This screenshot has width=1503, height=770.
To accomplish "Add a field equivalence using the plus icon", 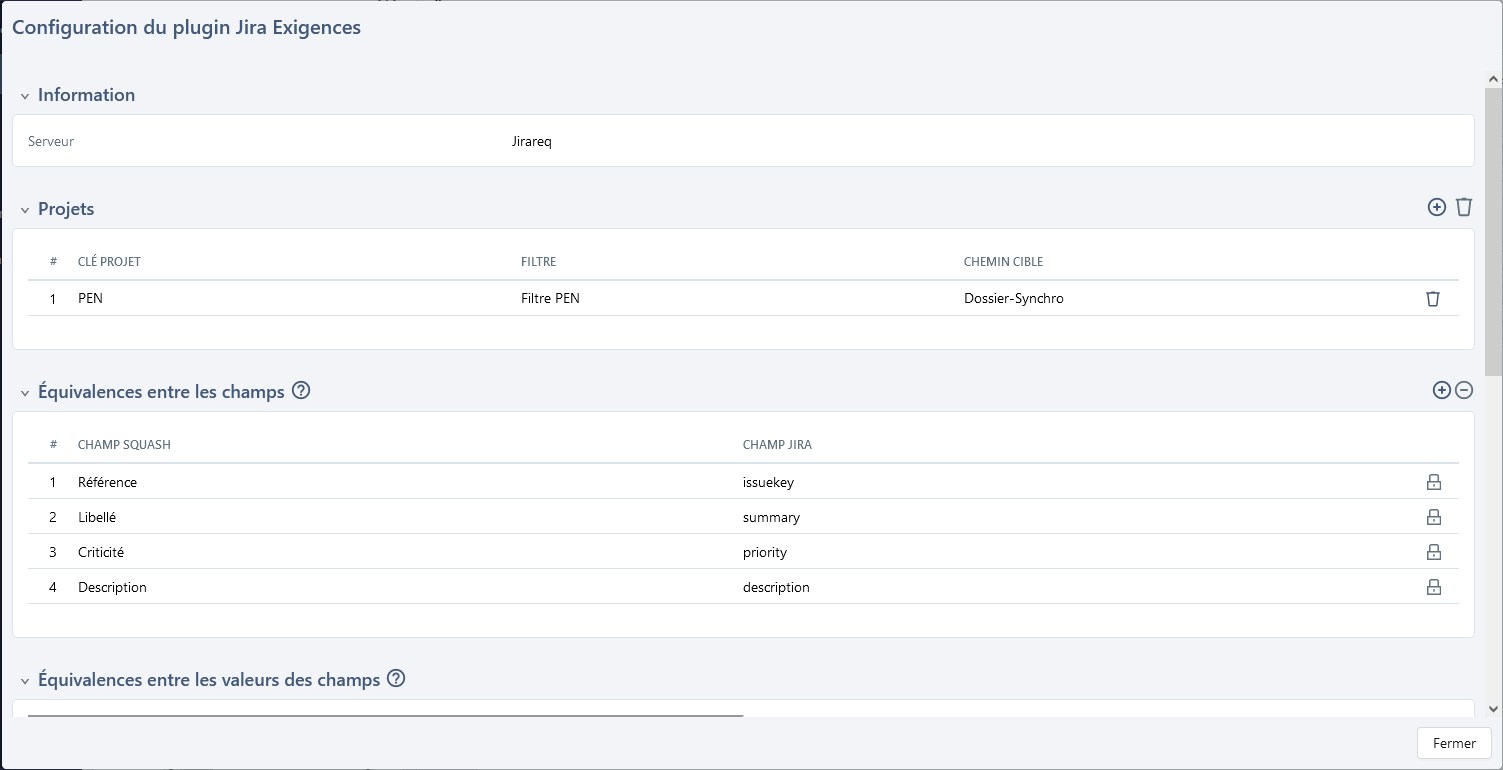I will [x=1442, y=390].
